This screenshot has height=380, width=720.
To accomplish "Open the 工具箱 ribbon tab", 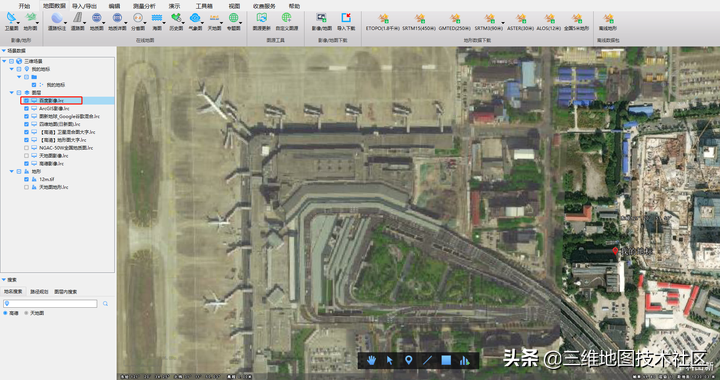I will click(204, 6).
